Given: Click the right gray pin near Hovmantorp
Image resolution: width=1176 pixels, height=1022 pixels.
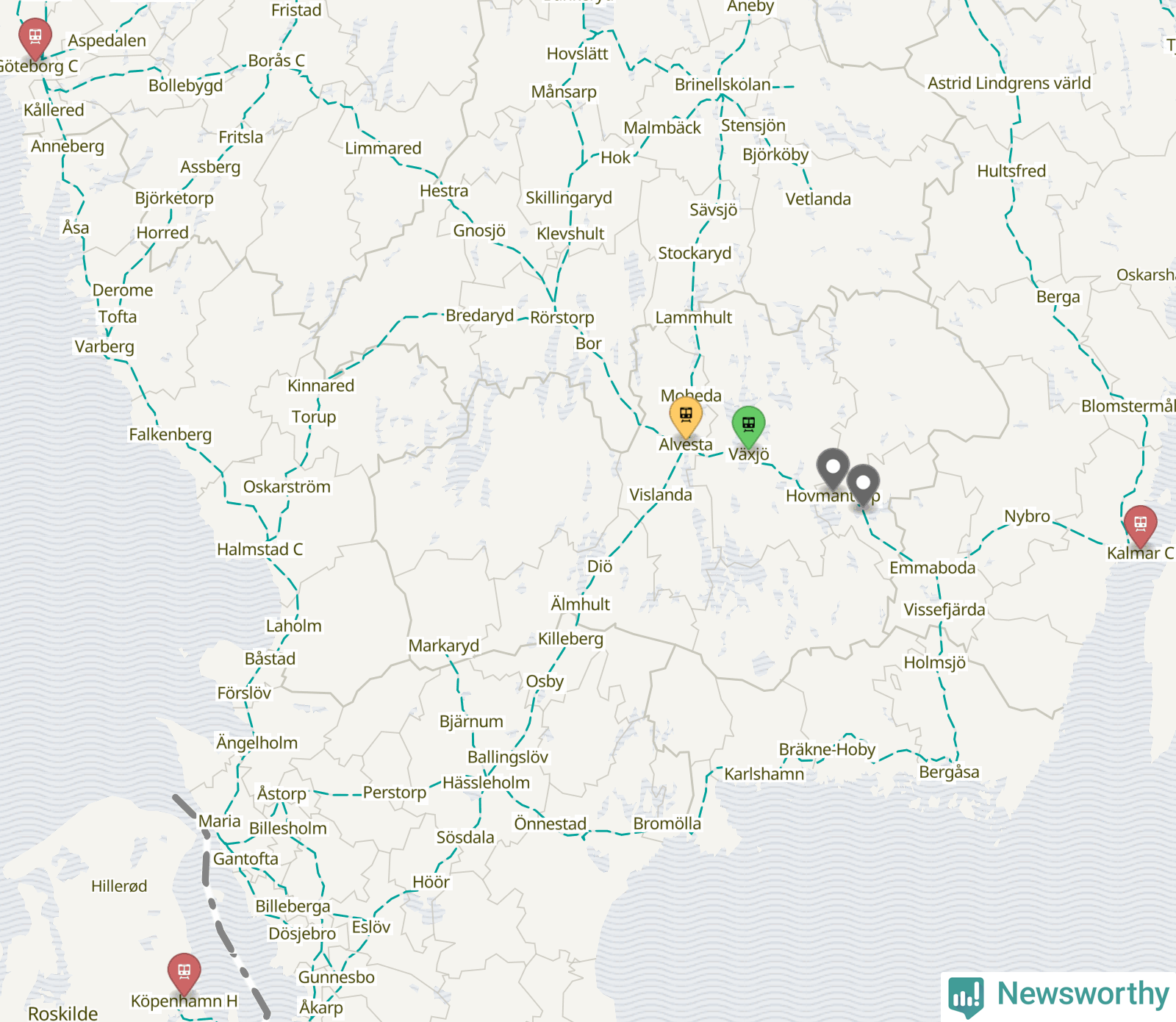Looking at the screenshot, I should click(863, 485).
